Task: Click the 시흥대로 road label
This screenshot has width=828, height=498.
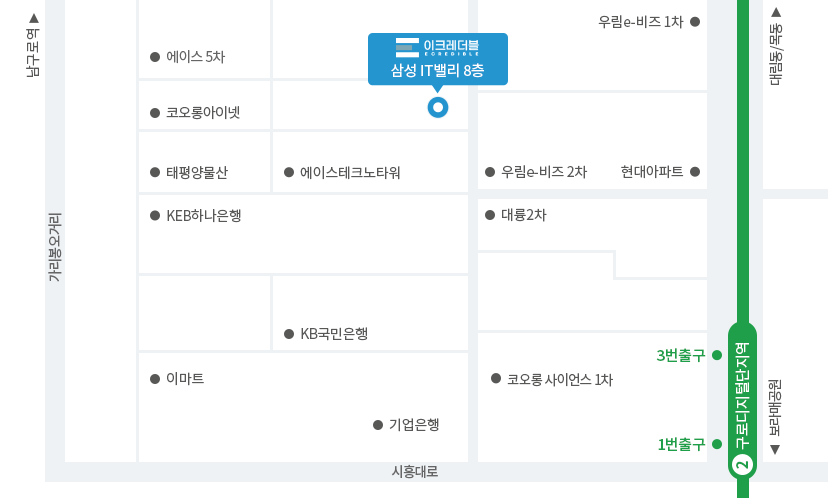Action: pos(415,472)
